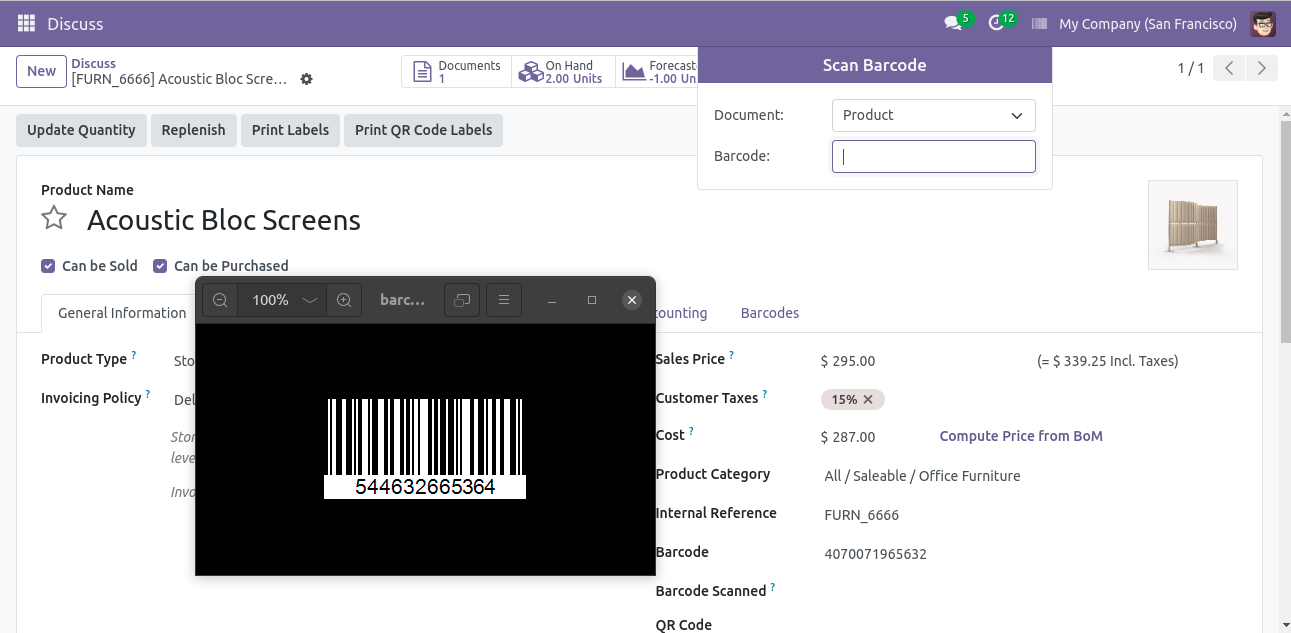Image resolution: width=1291 pixels, height=633 pixels.
Task: Open the On Hand 2.00 Units stat button
Action: point(562,72)
